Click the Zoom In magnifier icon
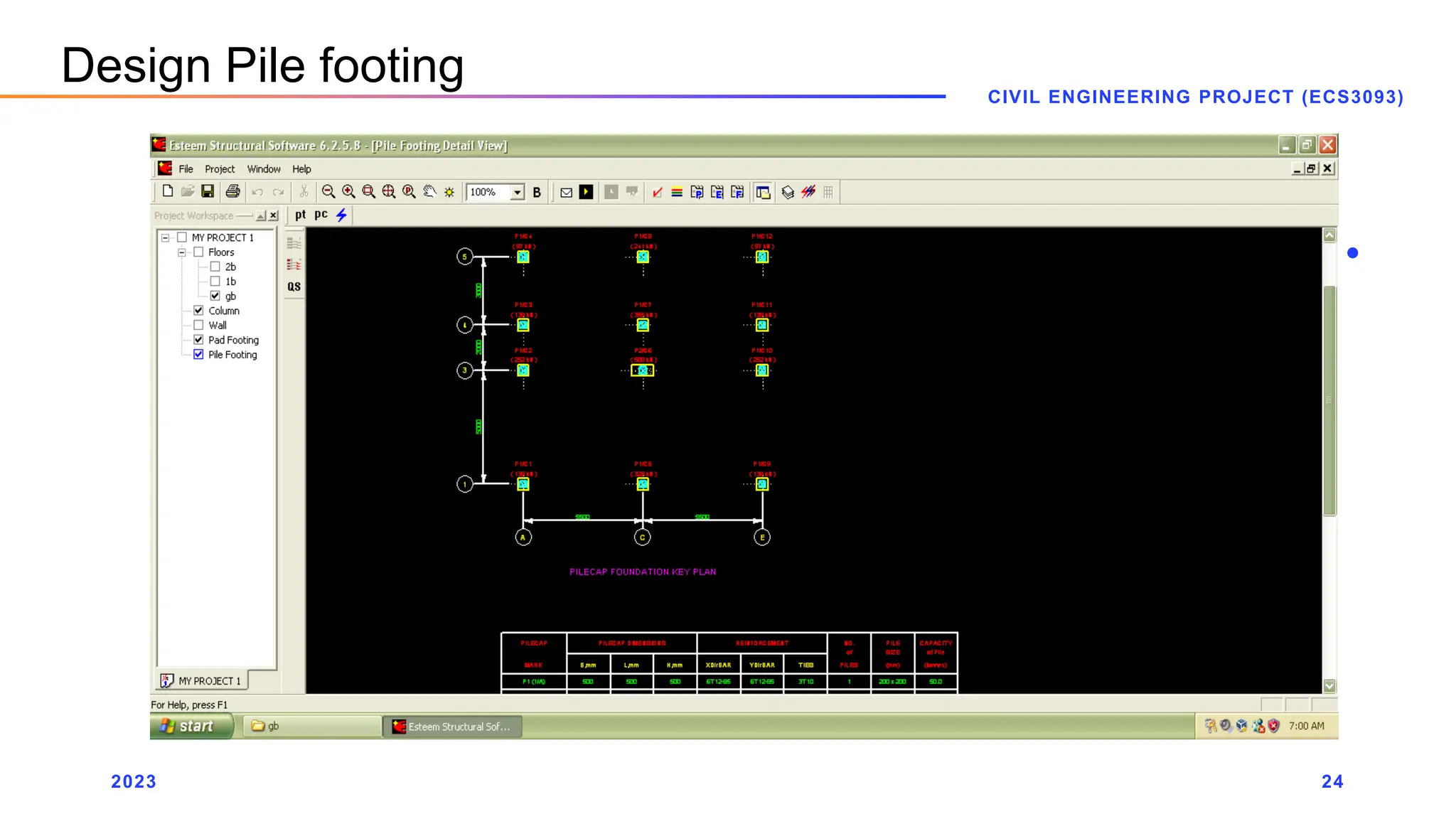 [x=348, y=191]
